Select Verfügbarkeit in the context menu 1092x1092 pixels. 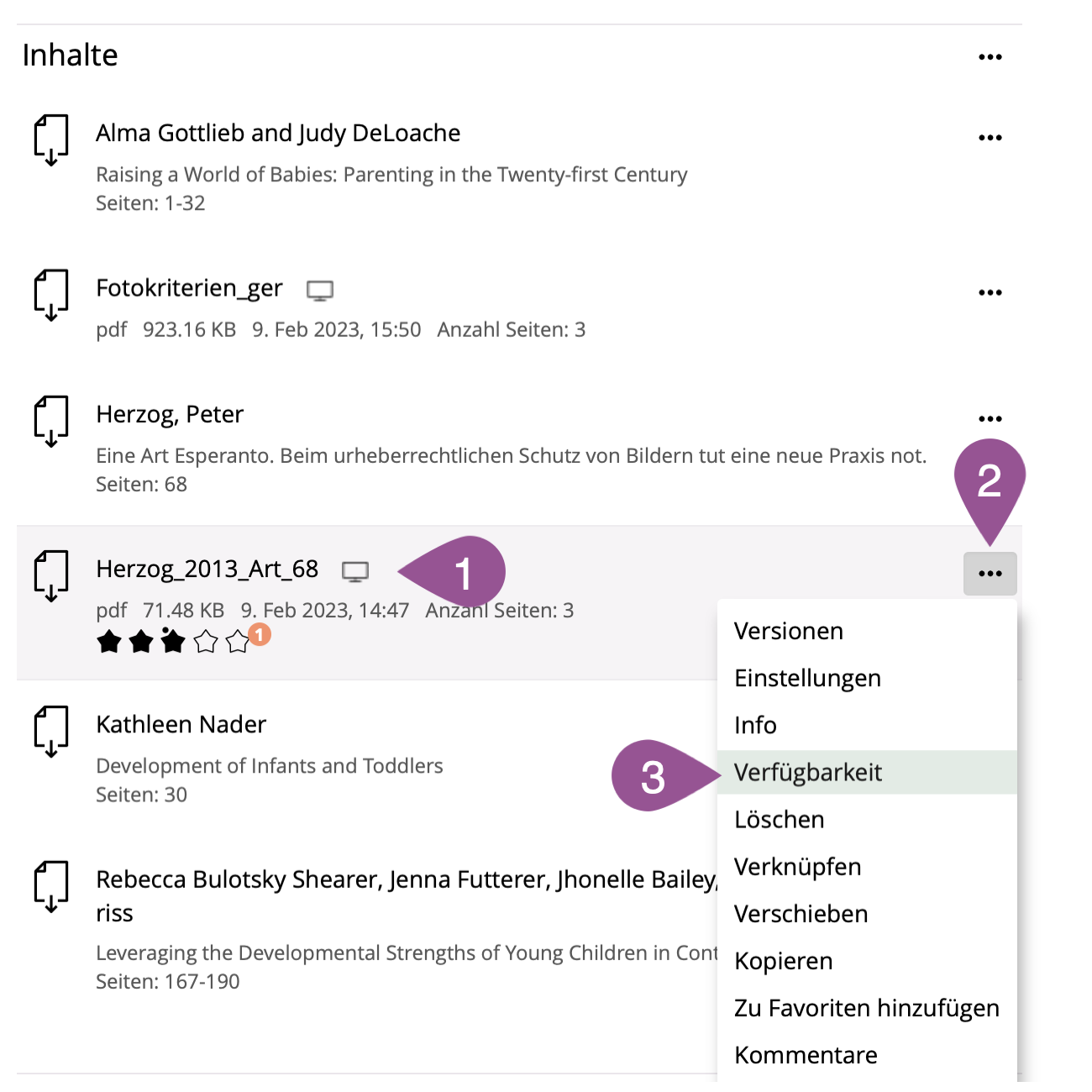click(808, 773)
